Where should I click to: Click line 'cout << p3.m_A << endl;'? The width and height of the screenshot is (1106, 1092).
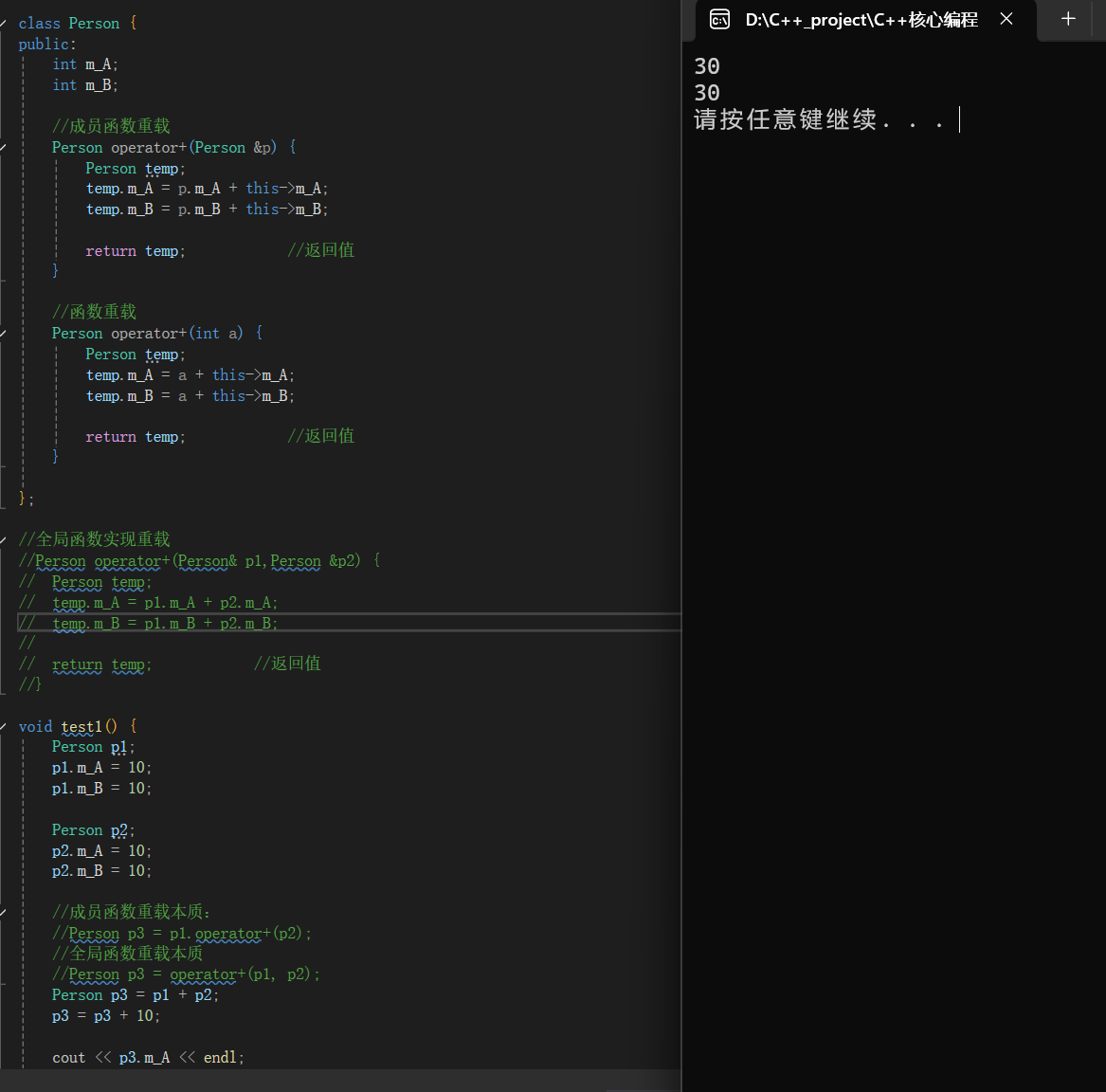(148, 1058)
